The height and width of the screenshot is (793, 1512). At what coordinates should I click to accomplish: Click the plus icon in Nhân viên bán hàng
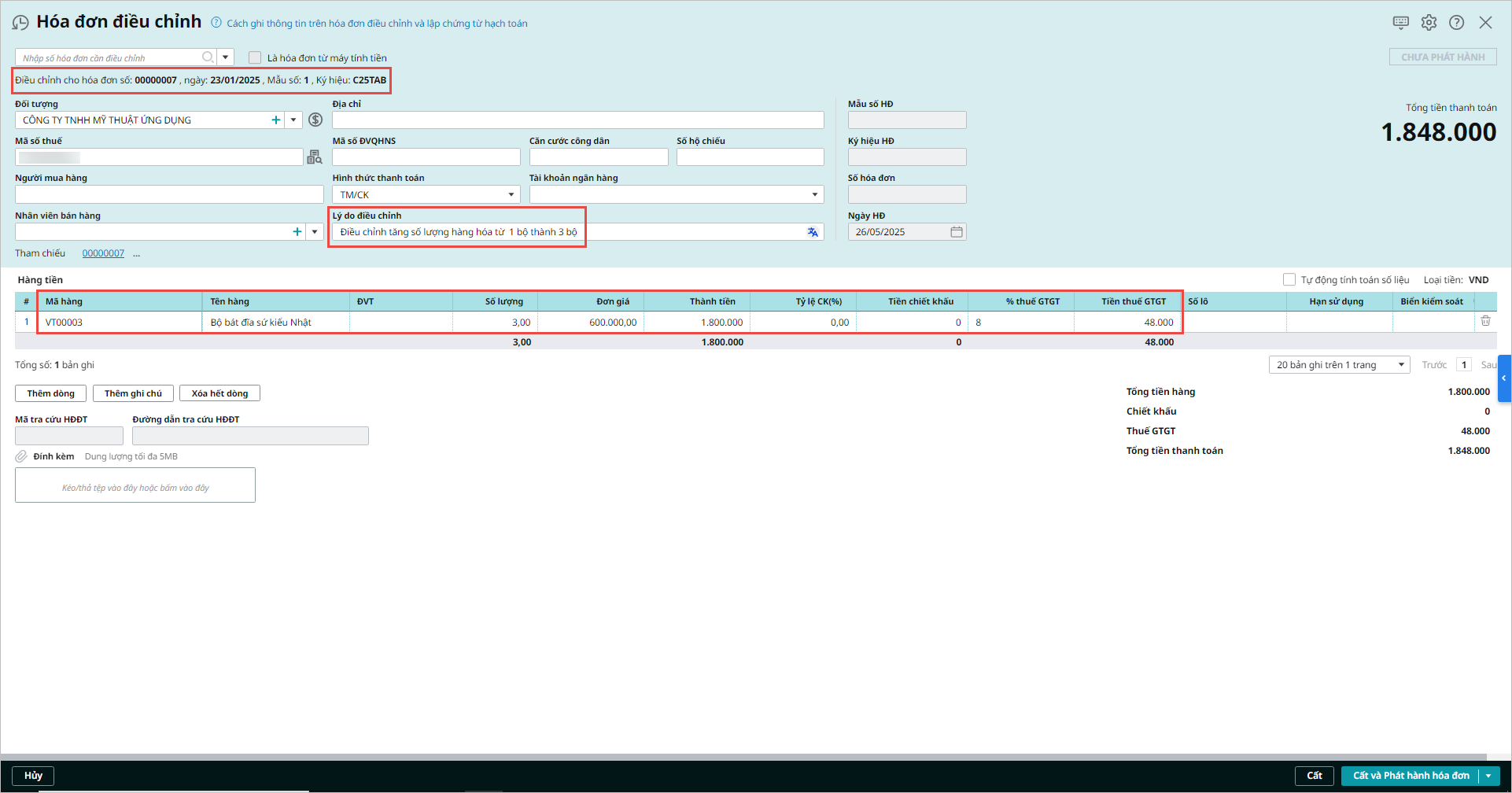tap(297, 232)
